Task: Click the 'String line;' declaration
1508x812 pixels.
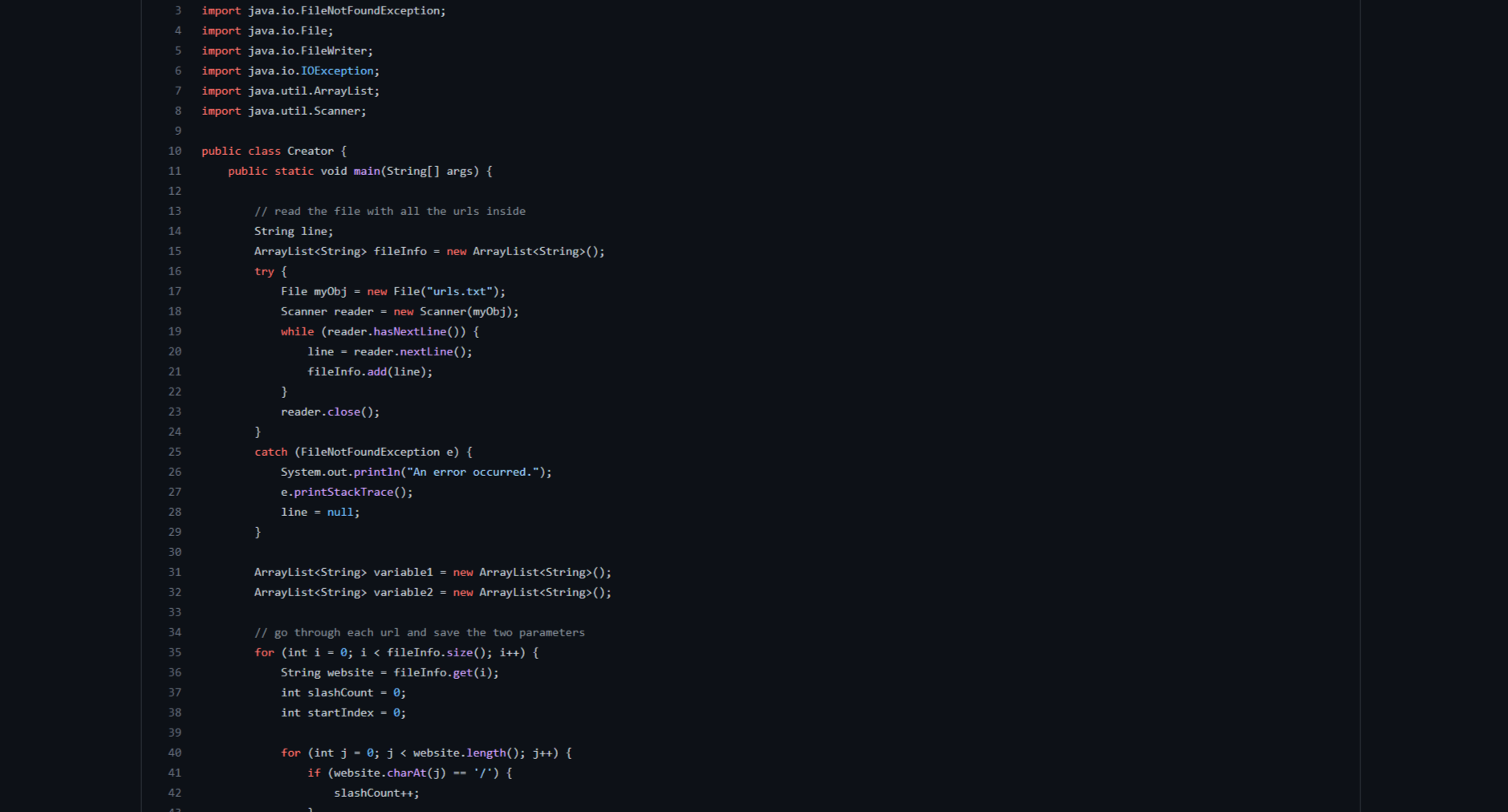Action: [294, 231]
